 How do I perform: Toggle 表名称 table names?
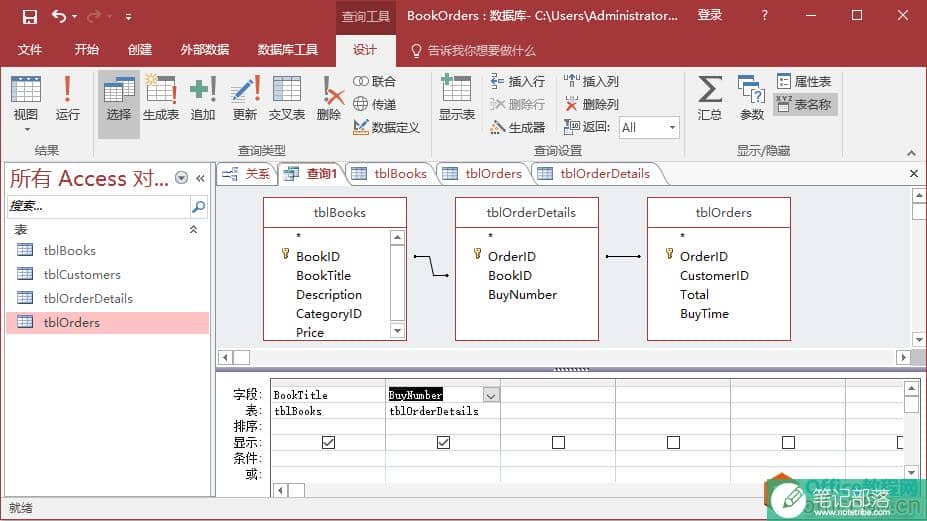coord(805,105)
